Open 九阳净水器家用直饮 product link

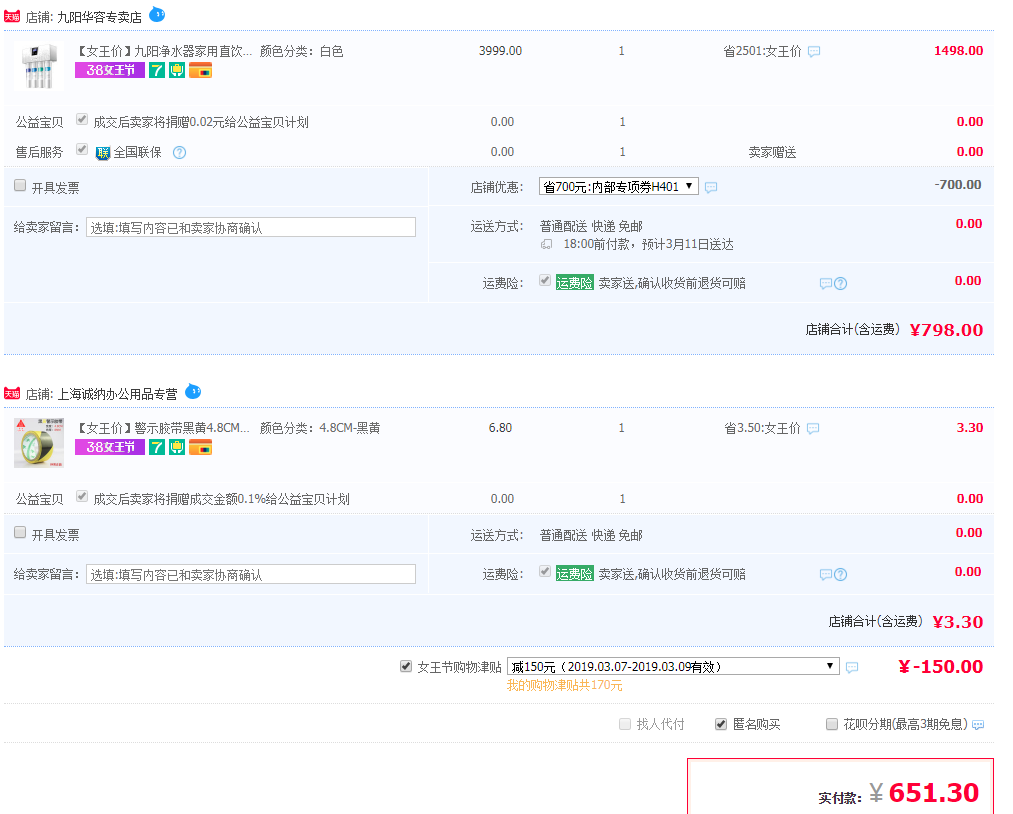click(163, 51)
